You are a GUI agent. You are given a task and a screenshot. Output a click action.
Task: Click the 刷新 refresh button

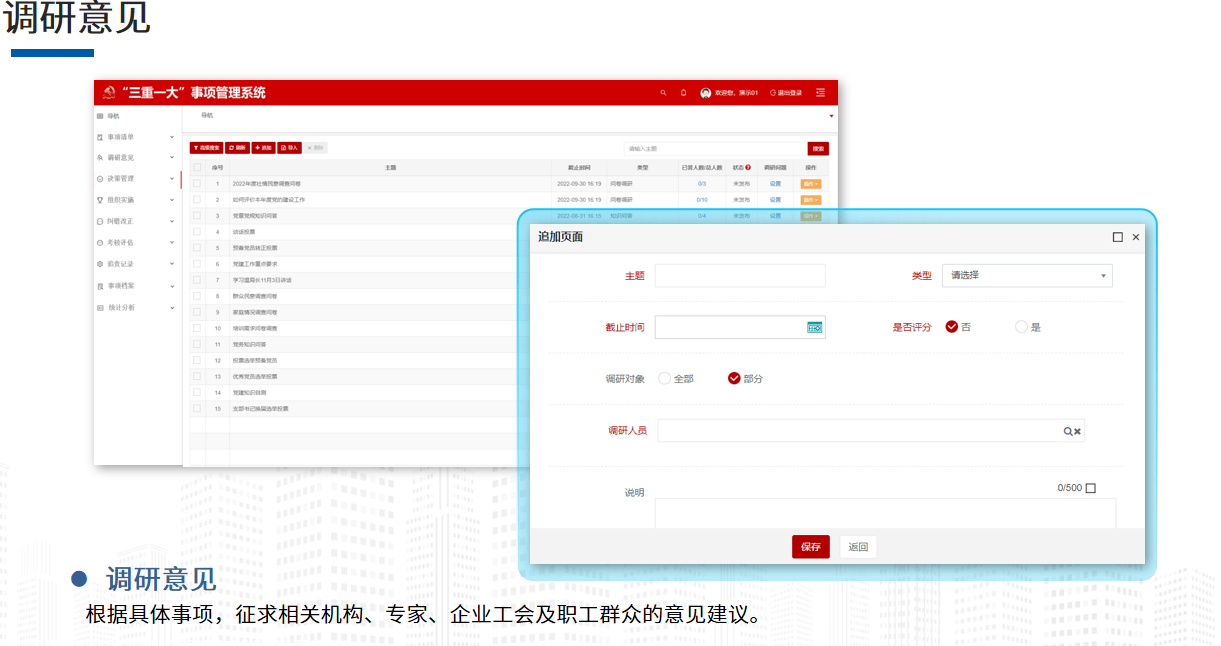tap(237, 148)
